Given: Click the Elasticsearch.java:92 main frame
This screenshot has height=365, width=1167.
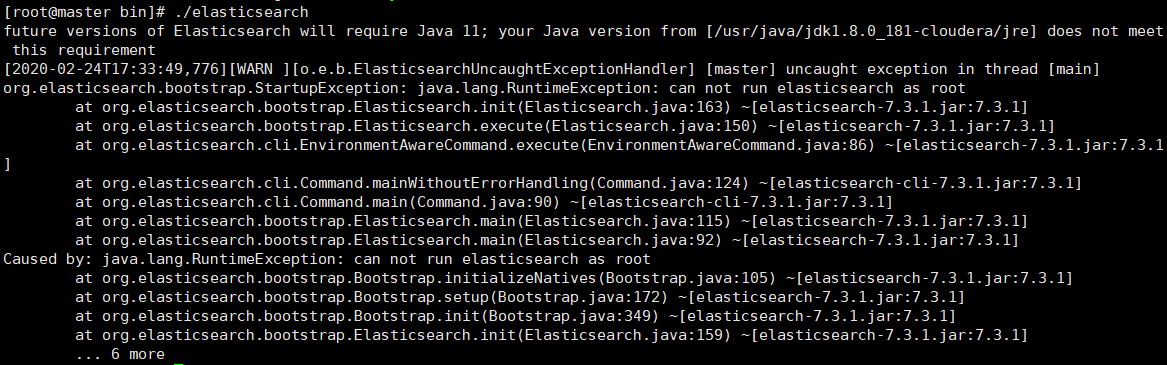Looking at the screenshot, I should pos(547,240).
